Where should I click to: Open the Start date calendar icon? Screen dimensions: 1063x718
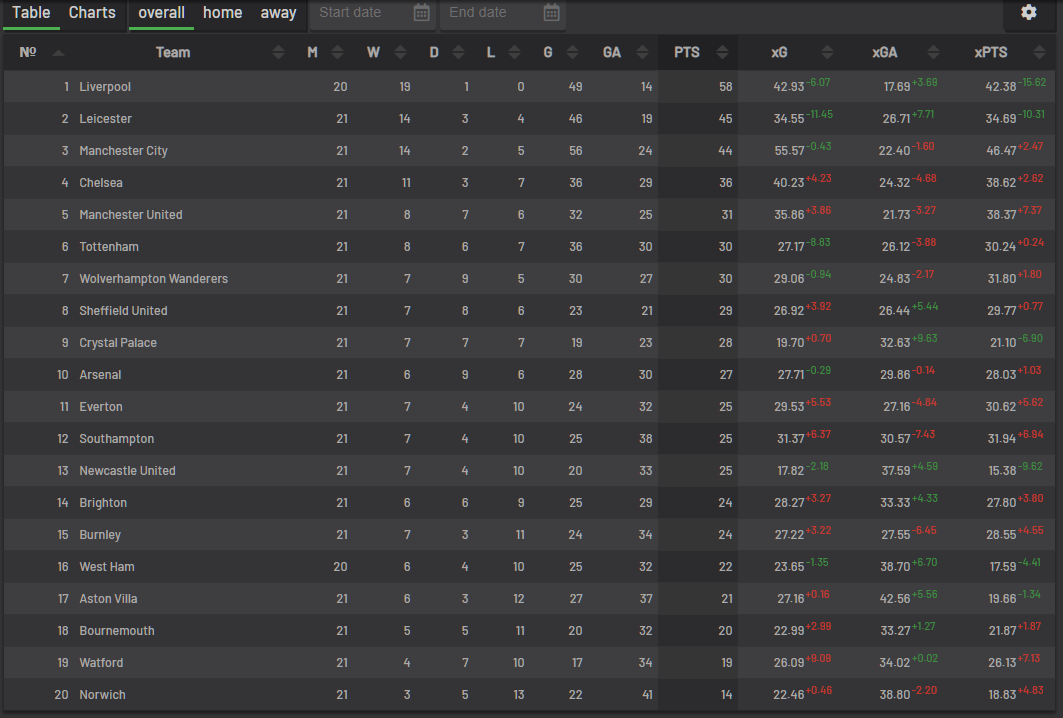tap(421, 12)
